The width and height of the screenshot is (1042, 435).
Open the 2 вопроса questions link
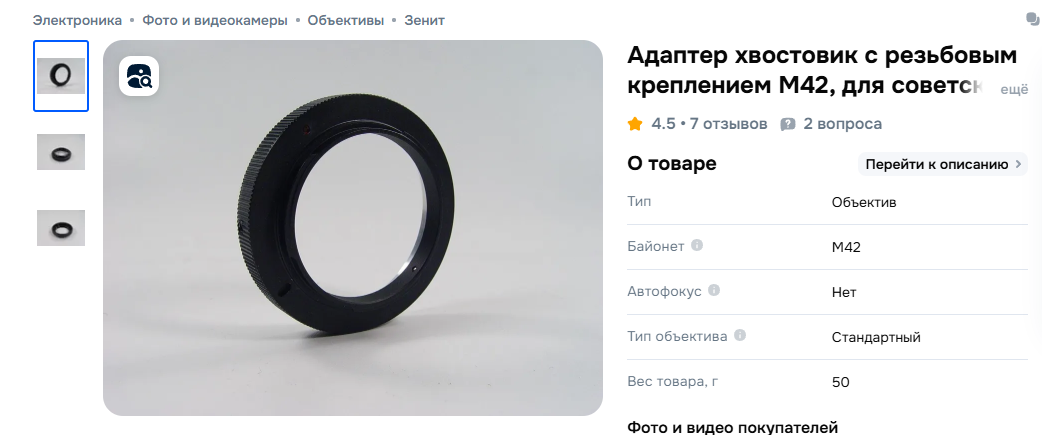point(843,124)
